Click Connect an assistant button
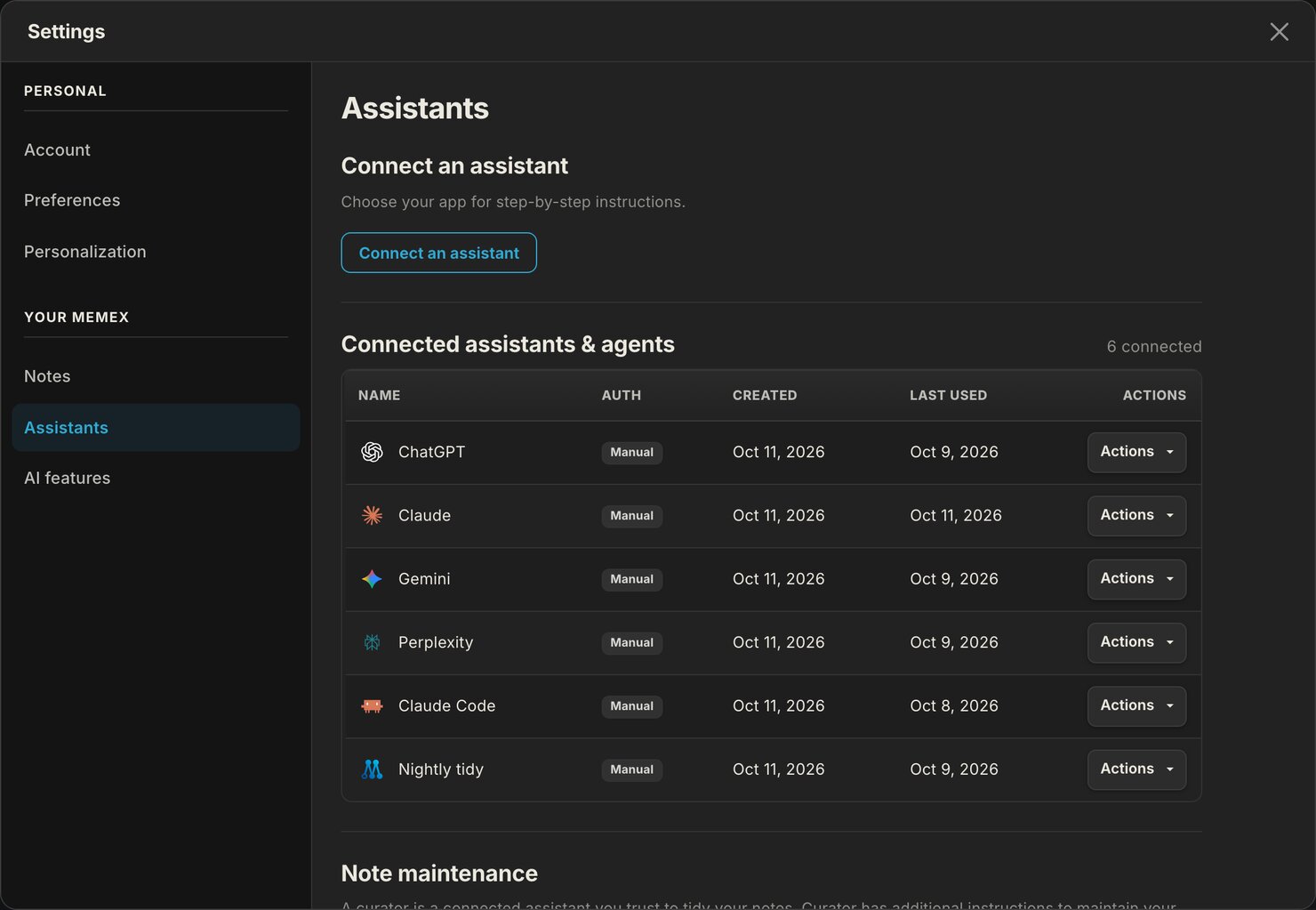This screenshot has width=1316, height=910. click(x=438, y=253)
